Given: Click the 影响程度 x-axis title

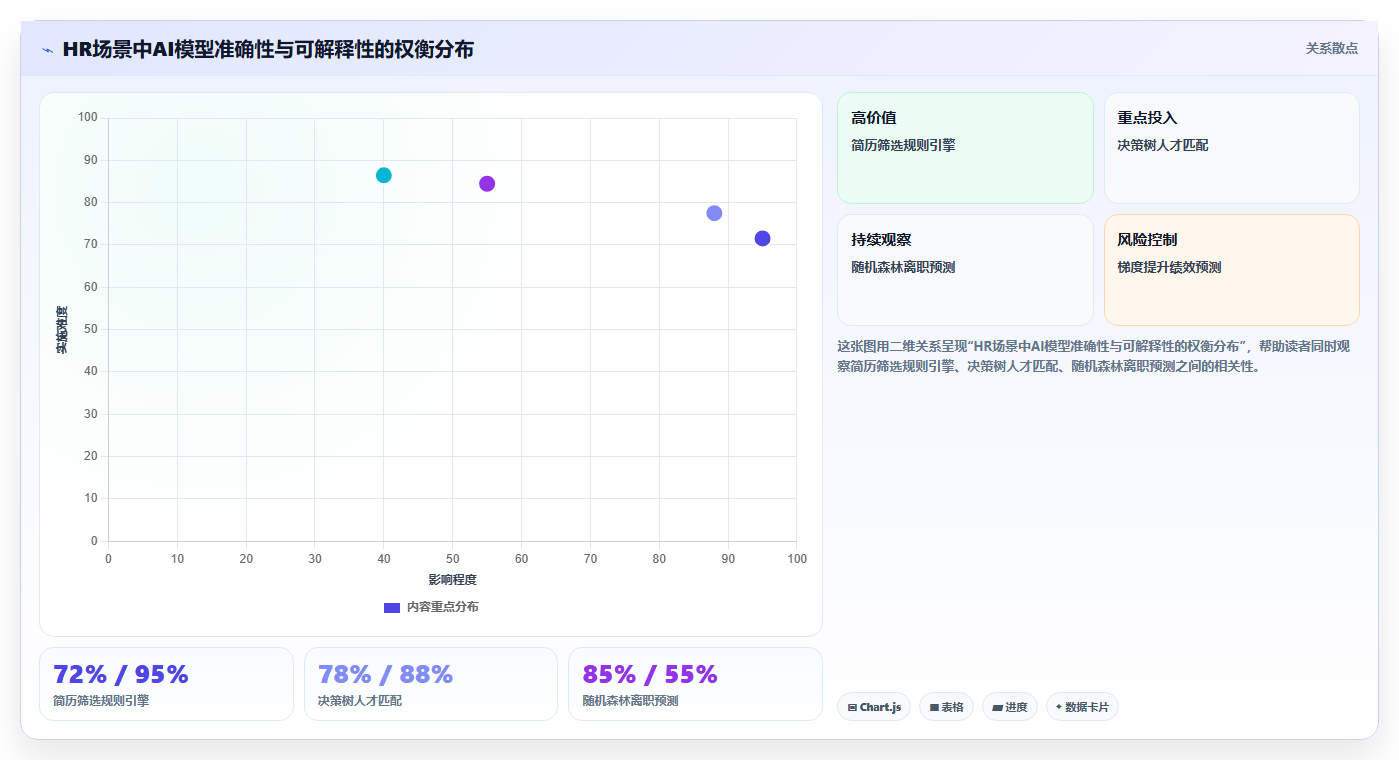Looking at the screenshot, I should click(452, 580).
